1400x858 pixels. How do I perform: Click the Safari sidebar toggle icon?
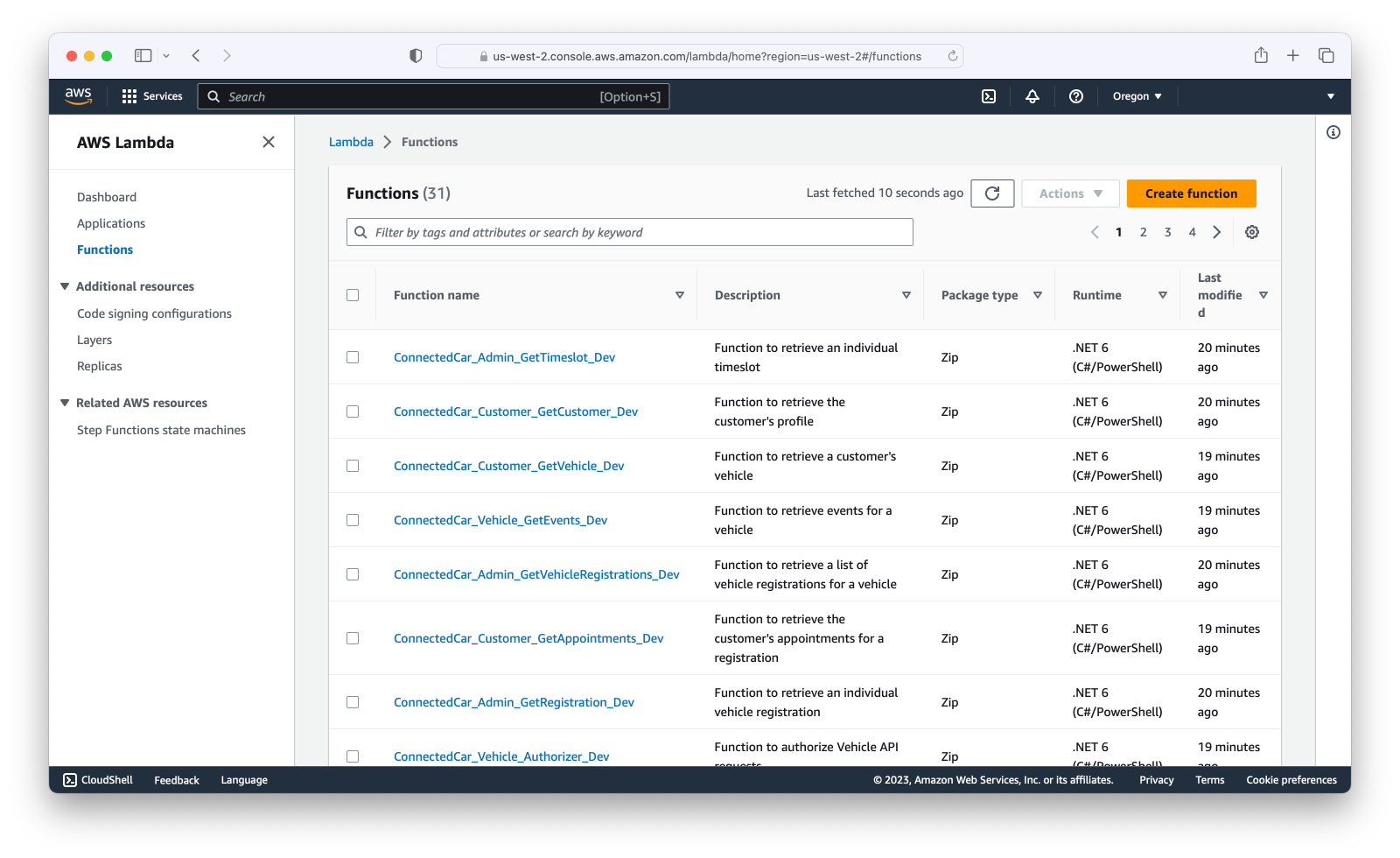143,56
